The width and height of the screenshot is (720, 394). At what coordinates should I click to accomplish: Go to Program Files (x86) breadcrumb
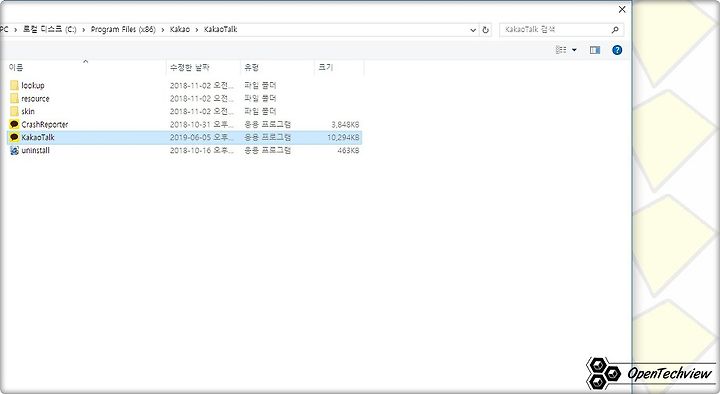(x=123, y=29)
